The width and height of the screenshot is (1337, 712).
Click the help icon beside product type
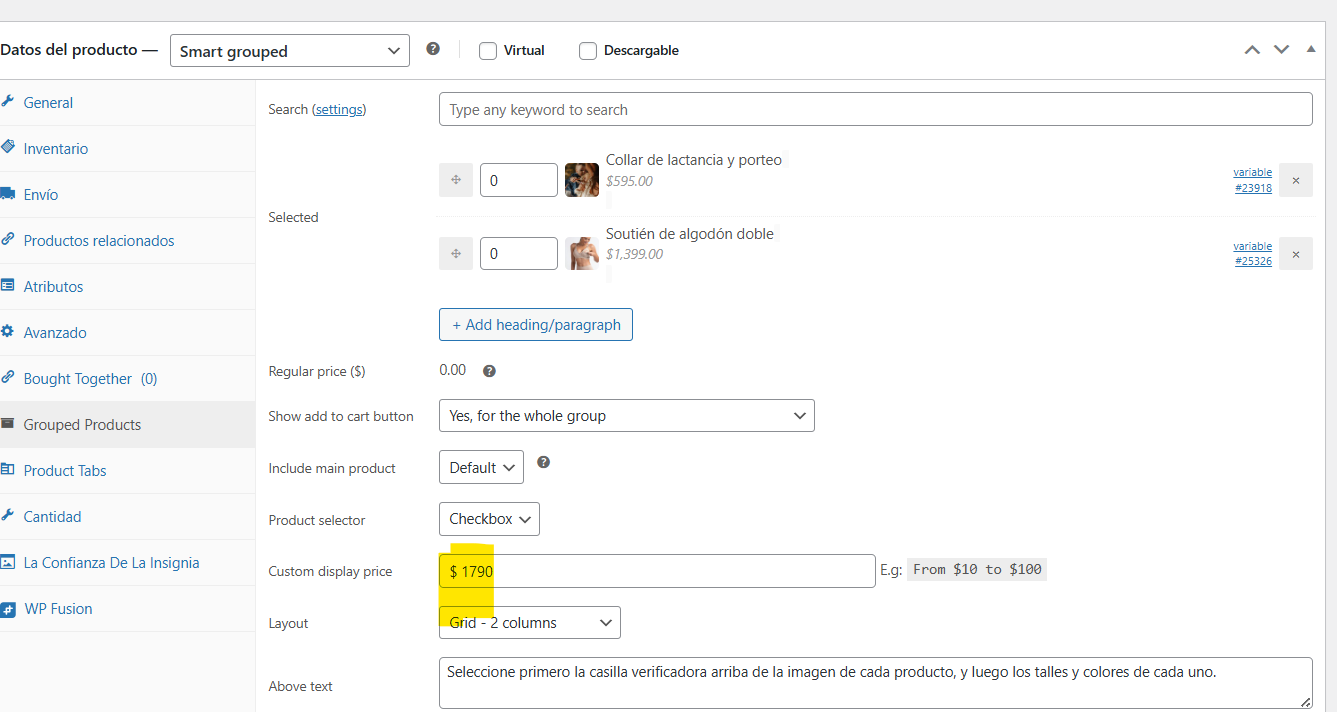pos(433,49)
